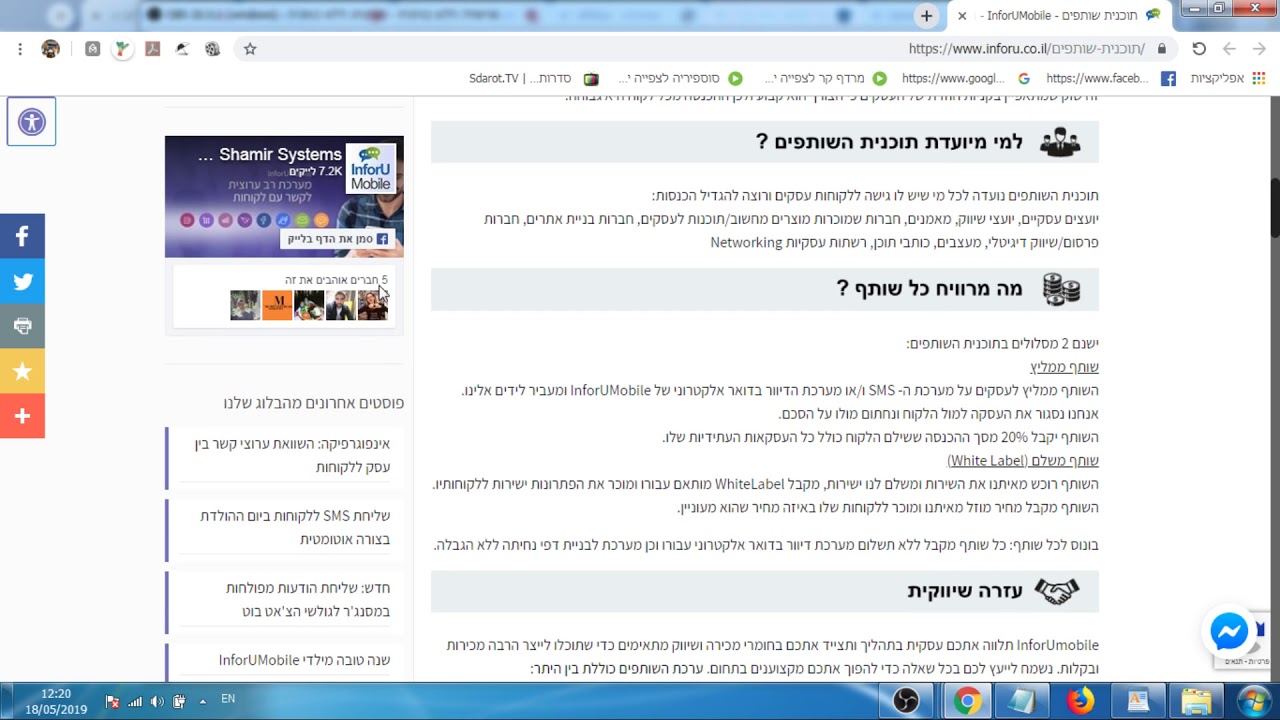Close the InforUMobile tab
Viewport: 1280px width, 720px height.
pyautogui.click(x=962, y=16)
